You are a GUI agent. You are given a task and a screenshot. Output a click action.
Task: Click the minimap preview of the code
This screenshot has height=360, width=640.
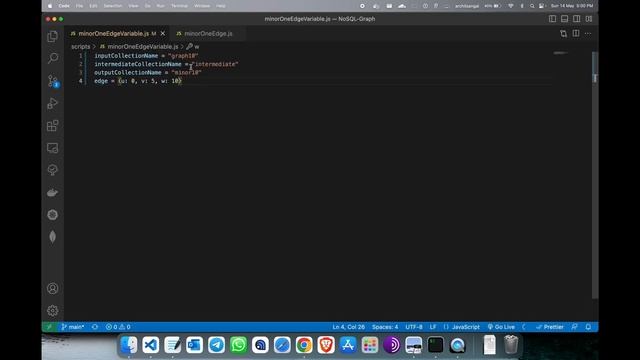point(560,53)
